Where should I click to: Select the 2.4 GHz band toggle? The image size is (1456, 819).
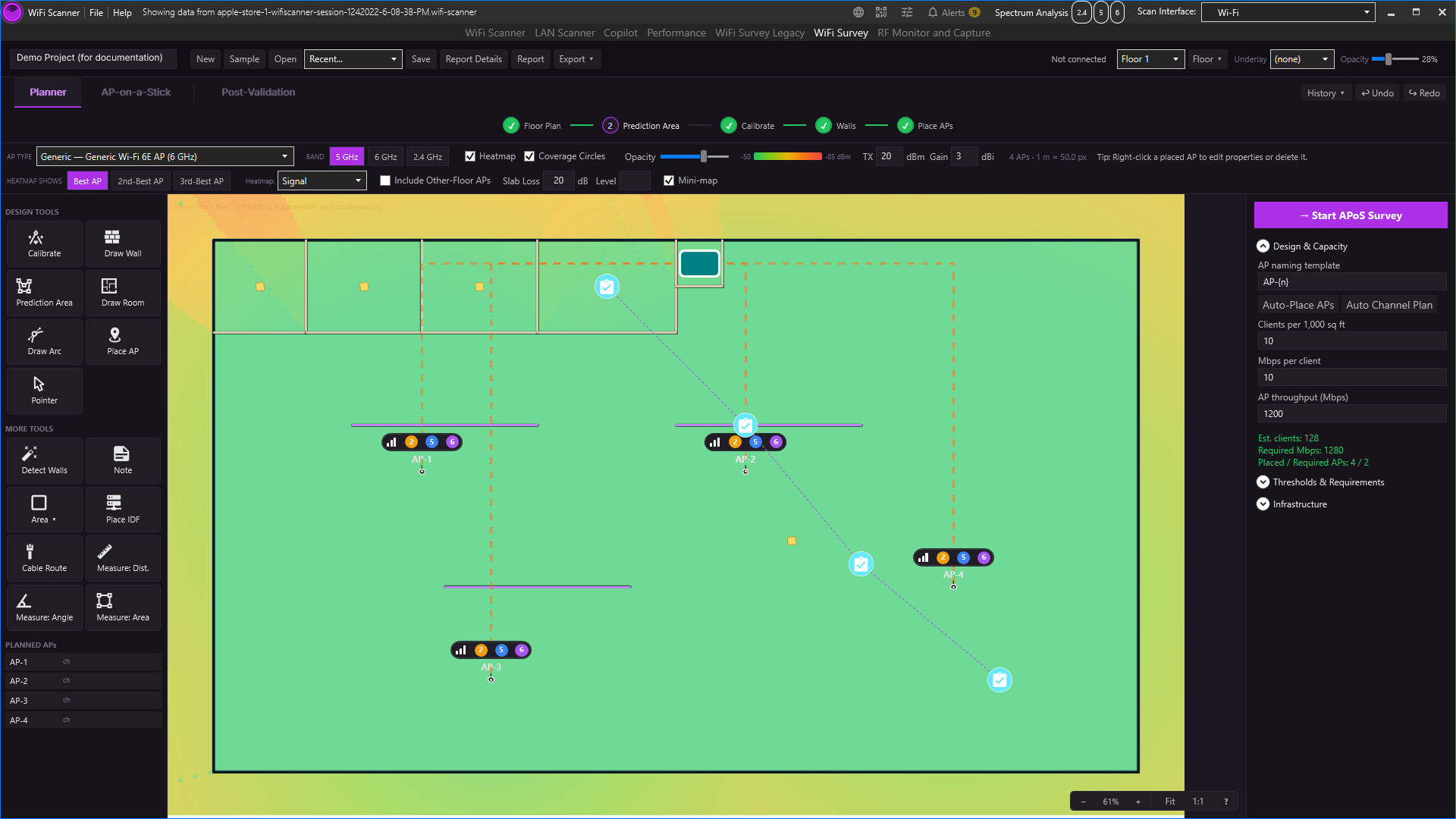pos(428,157)
